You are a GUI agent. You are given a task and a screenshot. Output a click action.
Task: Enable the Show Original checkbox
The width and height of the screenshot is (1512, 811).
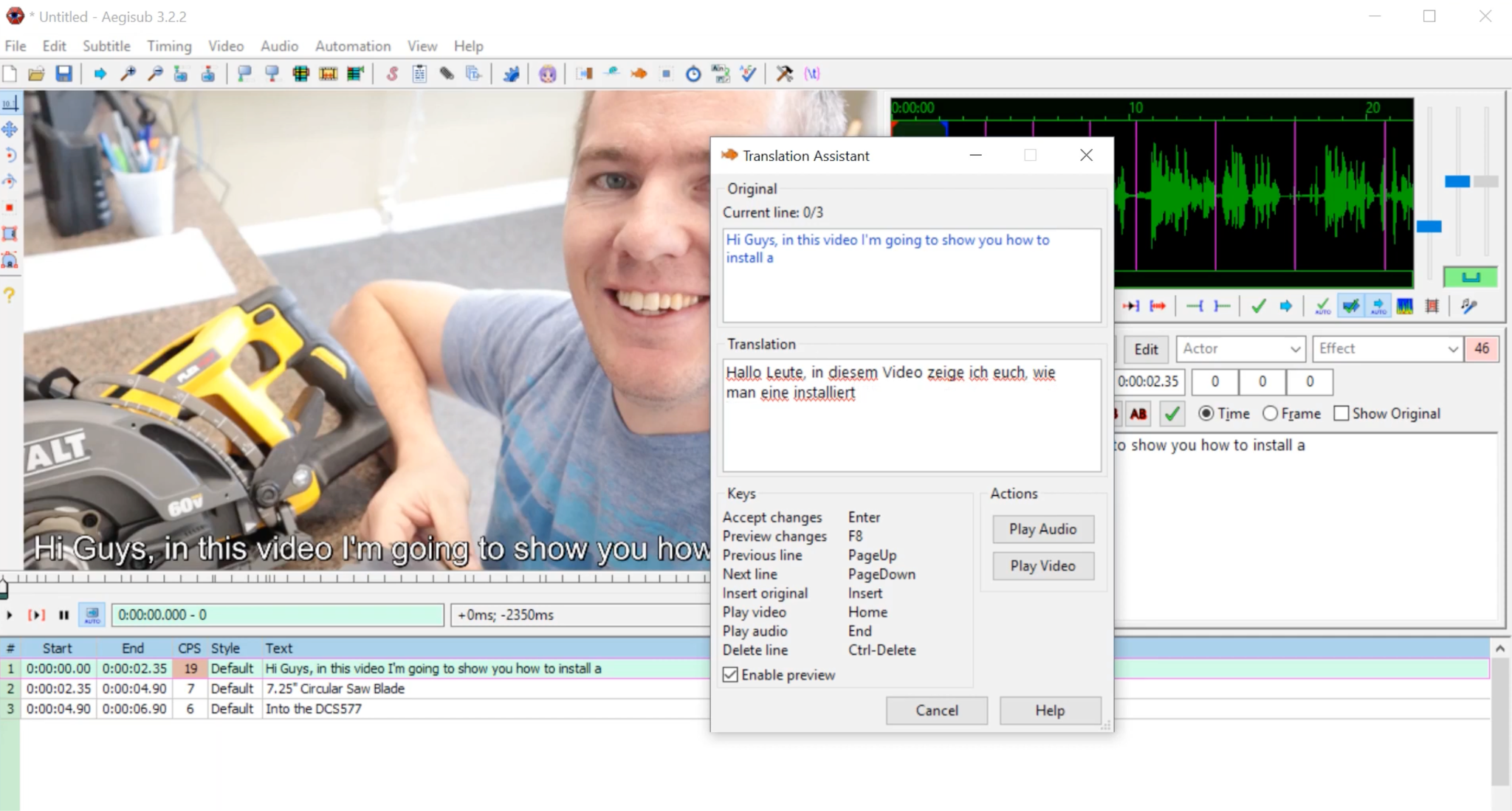pos(1342,413)
